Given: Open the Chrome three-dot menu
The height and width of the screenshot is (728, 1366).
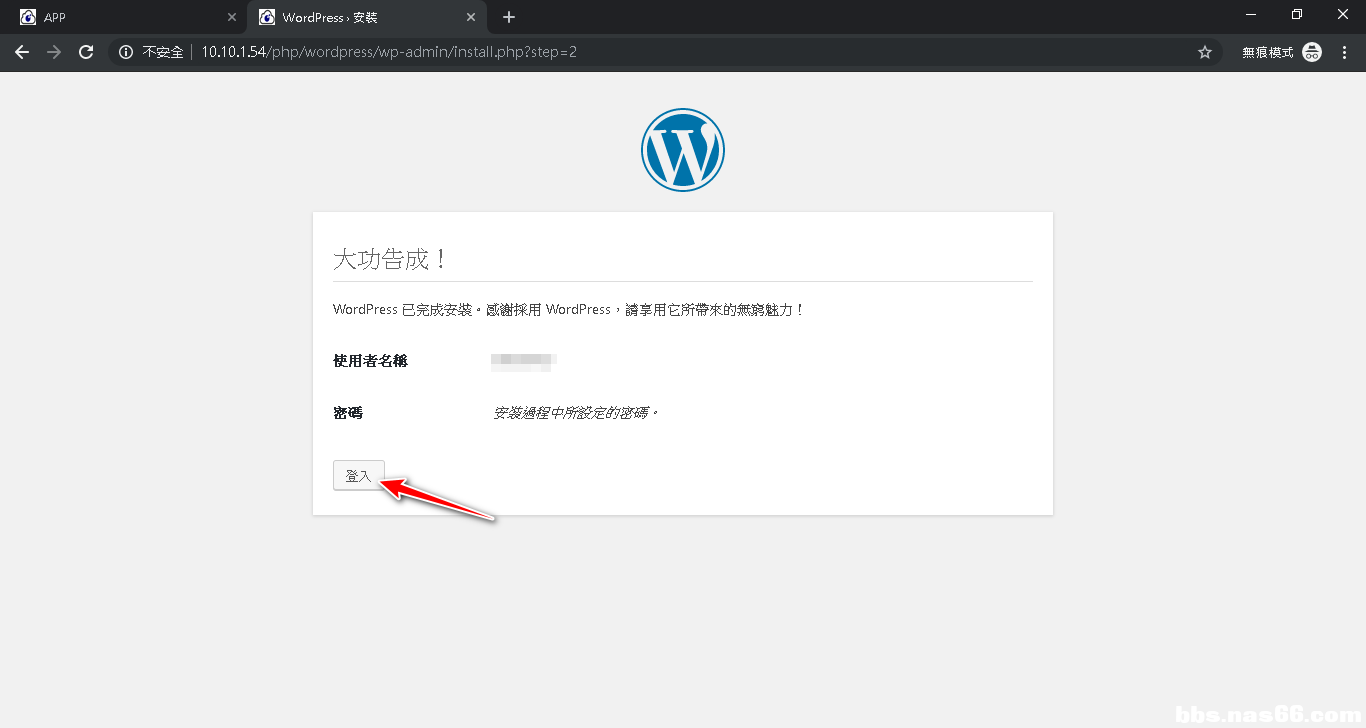Looking at the screenshot, I should (1344, 52).
